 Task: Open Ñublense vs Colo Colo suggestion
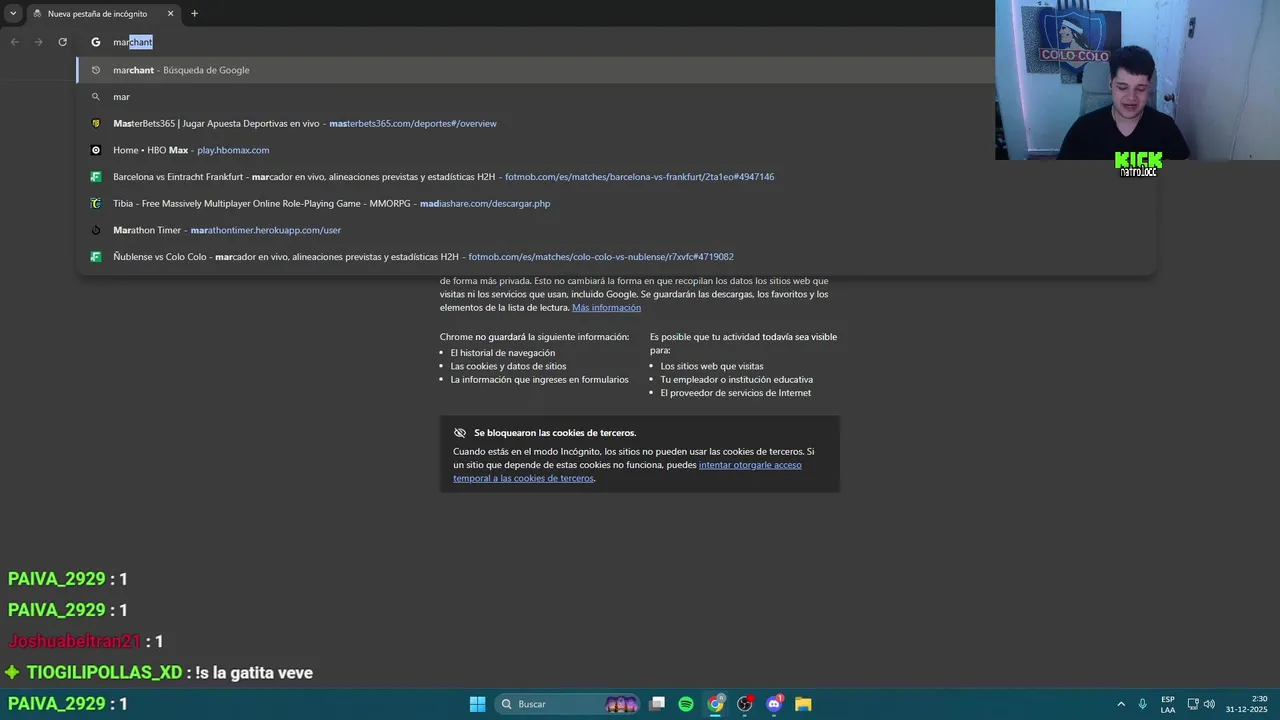[x=616, y=257]
